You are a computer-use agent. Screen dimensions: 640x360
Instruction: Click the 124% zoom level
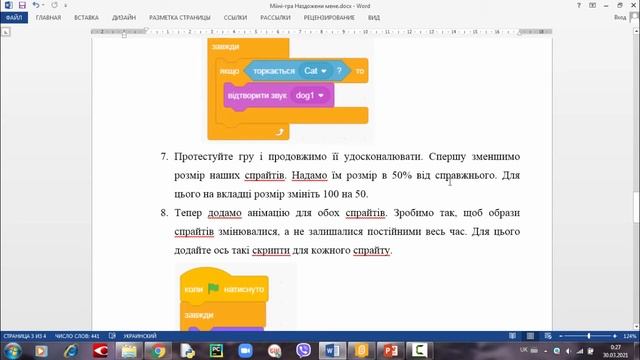(x=630, y=336)
